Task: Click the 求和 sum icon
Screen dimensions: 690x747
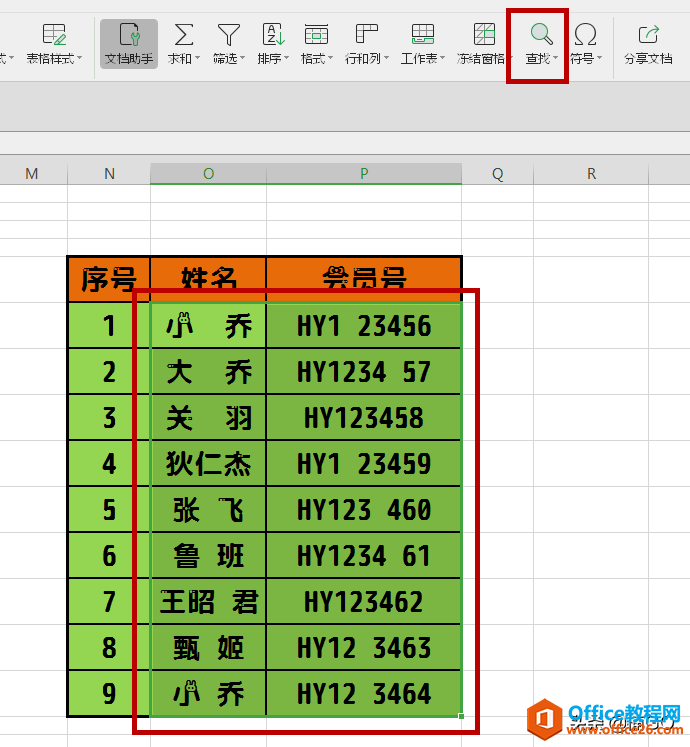Action: point(183,34)
